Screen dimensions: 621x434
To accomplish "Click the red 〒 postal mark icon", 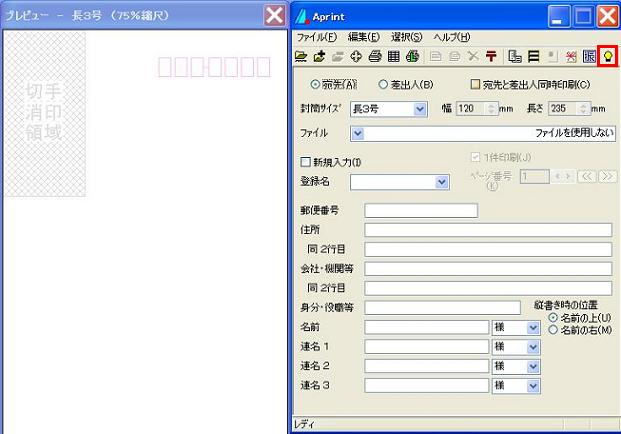I will (491, 57).
